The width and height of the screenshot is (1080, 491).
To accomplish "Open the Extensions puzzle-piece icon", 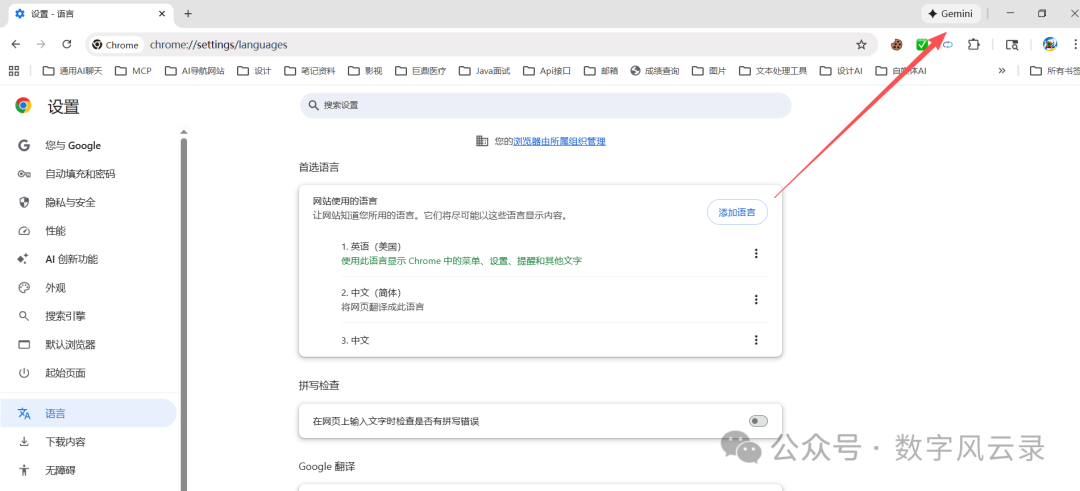I will pyautogui.click(x=973, y=45).
